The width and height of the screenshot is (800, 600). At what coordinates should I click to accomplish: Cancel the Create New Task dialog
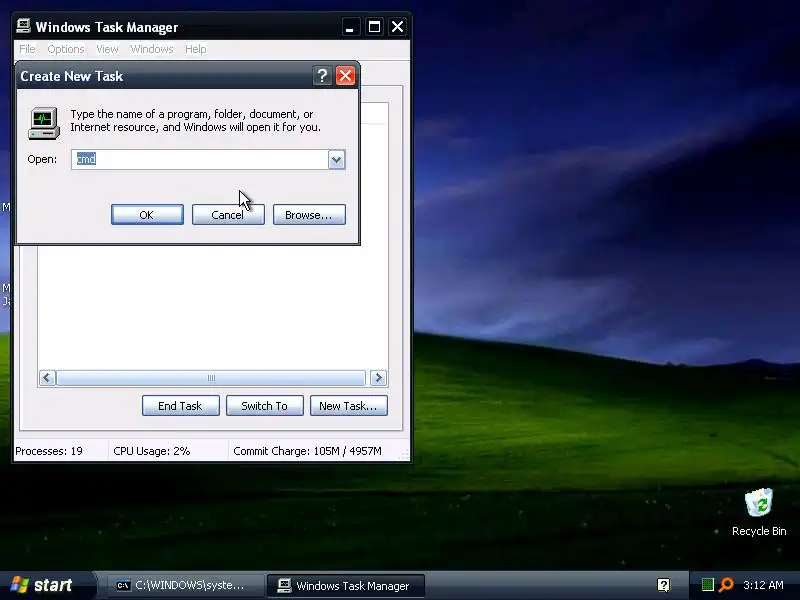click(x=228, y=215)
